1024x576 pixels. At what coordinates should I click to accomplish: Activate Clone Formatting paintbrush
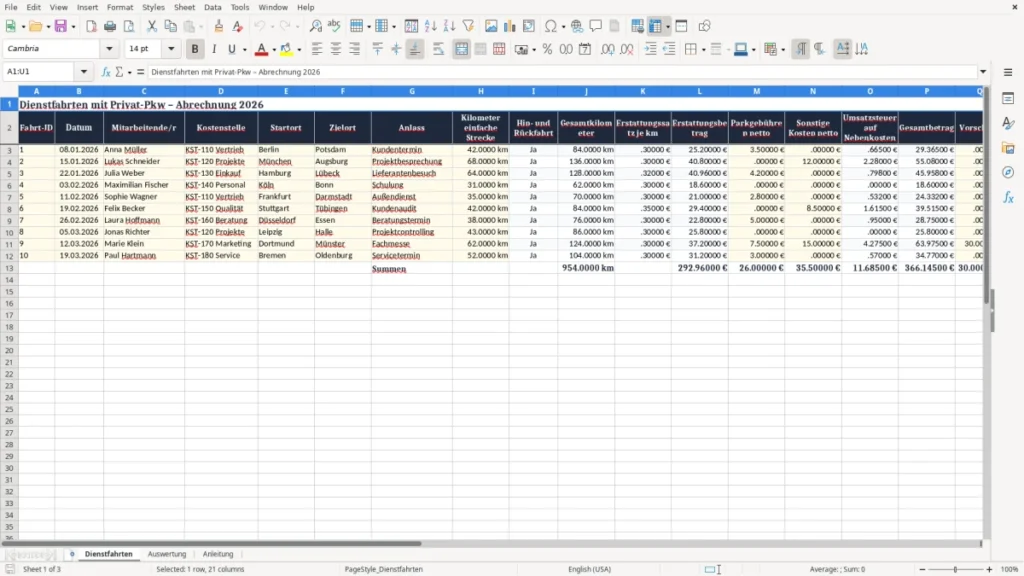(219, 26)
